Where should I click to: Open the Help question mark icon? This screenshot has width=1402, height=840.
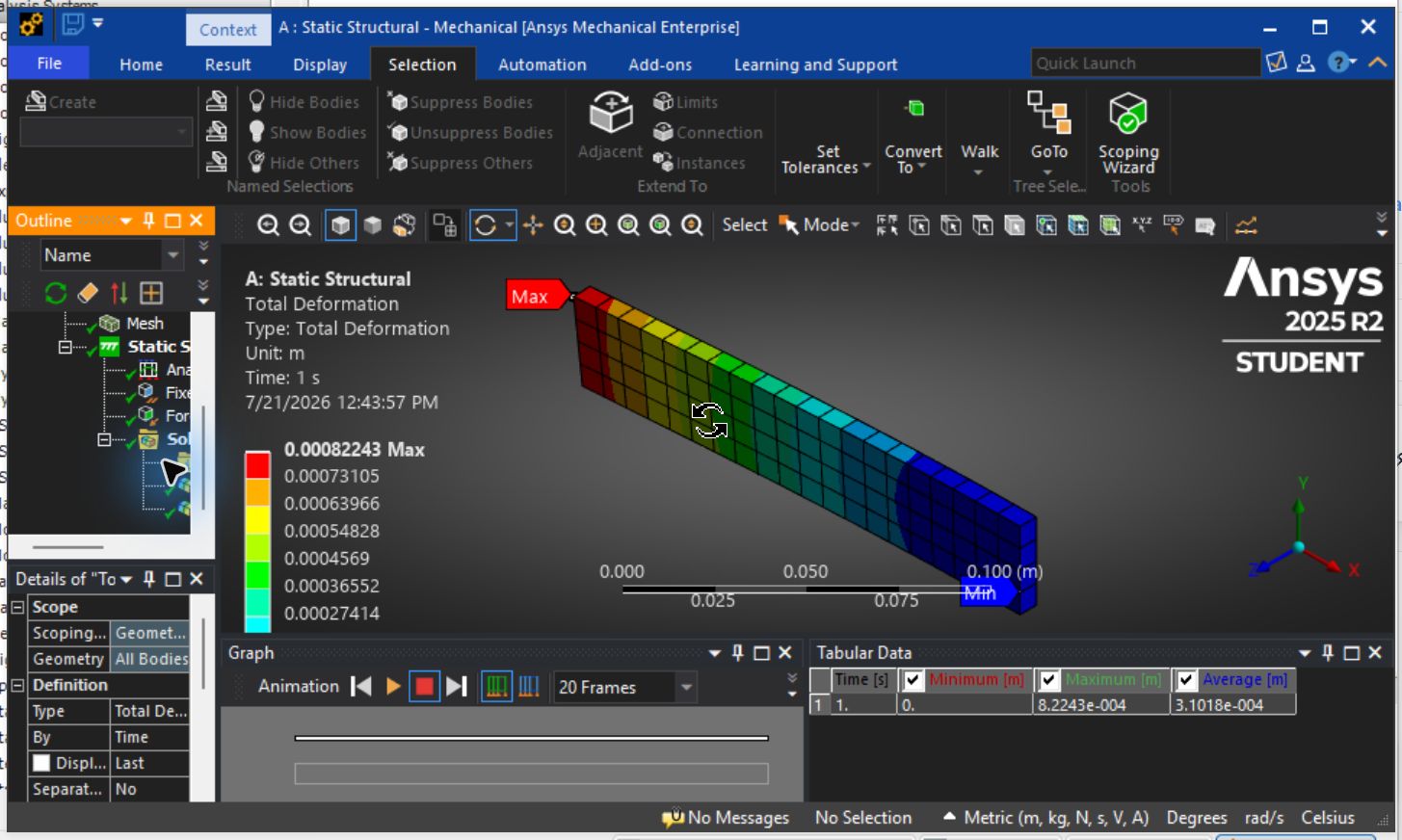click(x=1337, y=63)
